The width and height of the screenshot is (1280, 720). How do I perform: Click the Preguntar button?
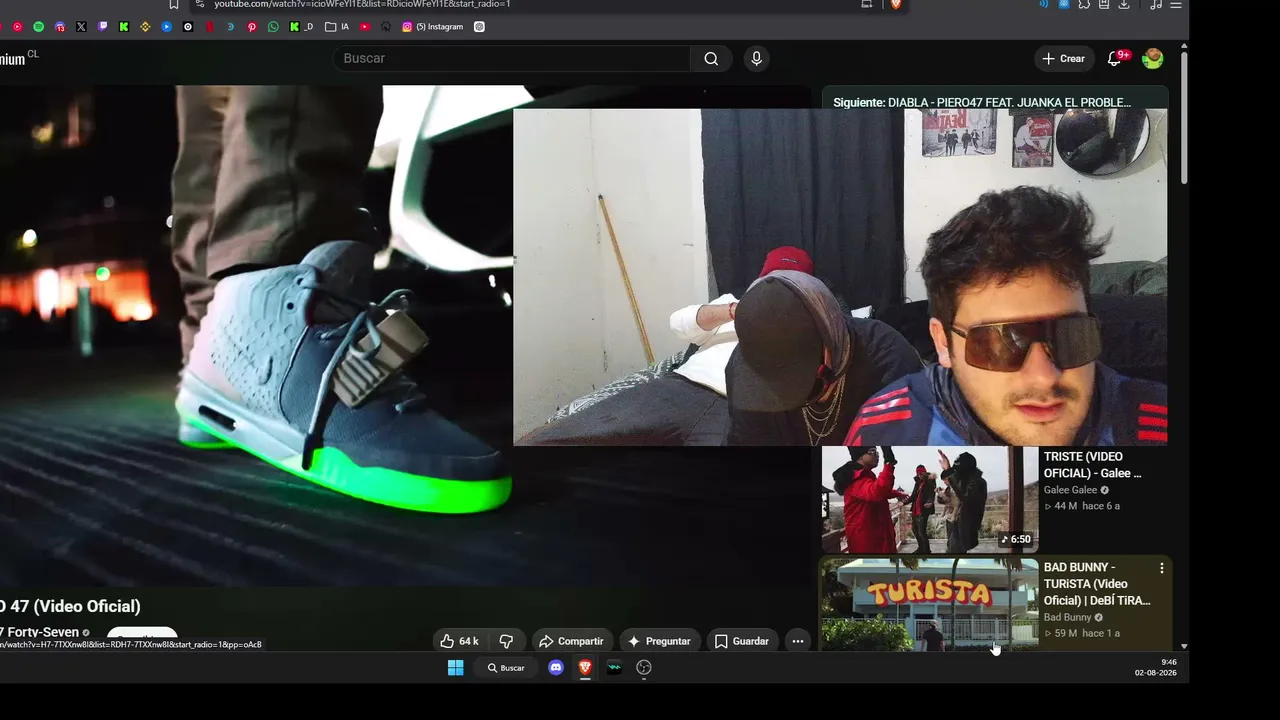[659, 641]
